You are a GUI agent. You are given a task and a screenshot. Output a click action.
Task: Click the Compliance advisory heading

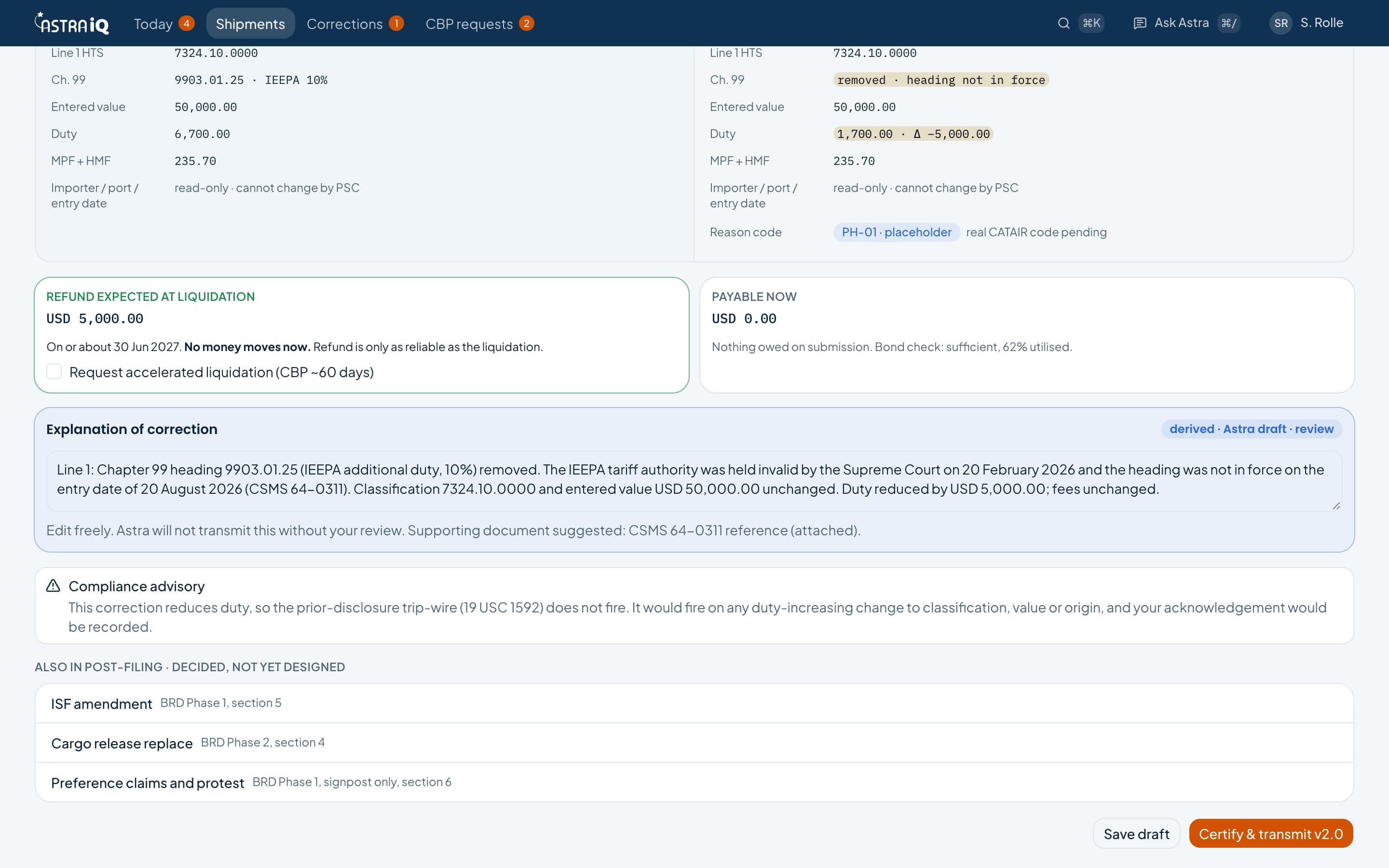pyautogui.click(x=136, y=586)
